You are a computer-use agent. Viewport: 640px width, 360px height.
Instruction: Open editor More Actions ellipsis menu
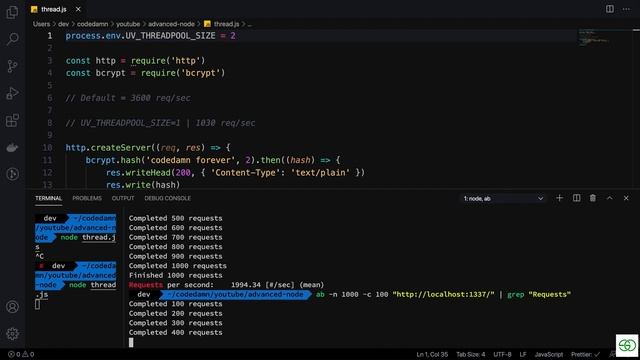click(626, 9)
